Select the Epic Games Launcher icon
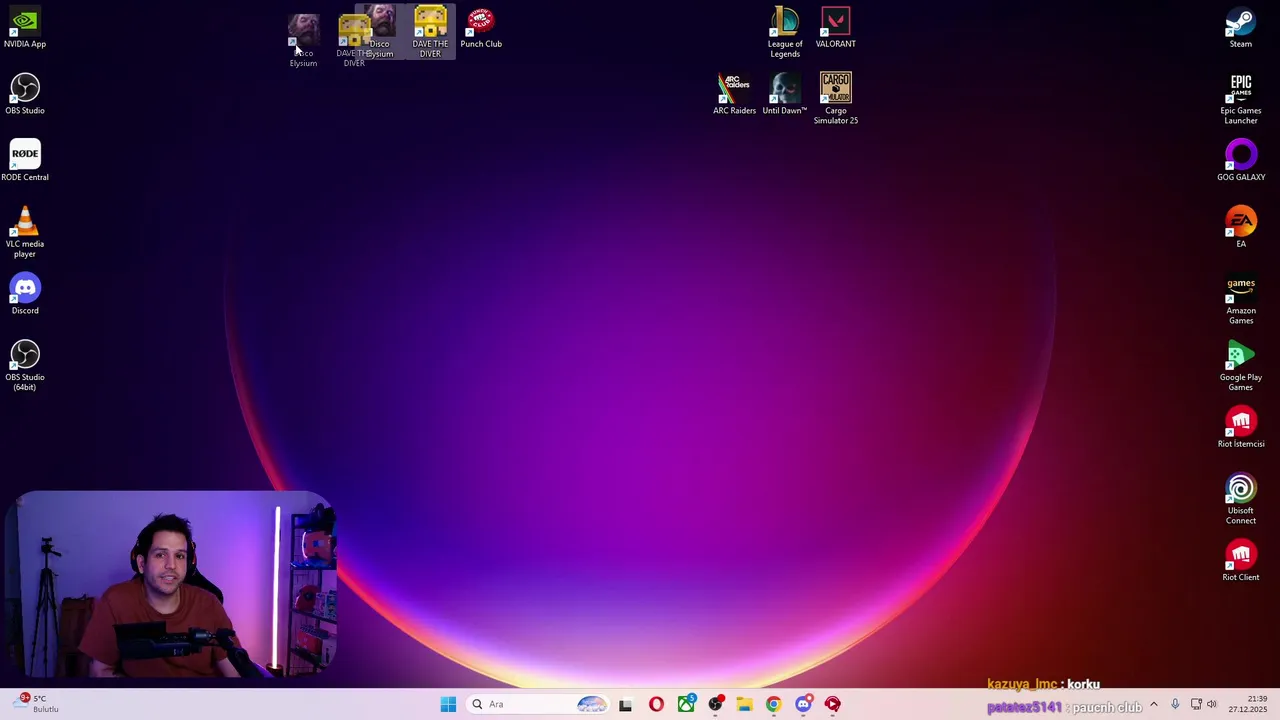Screen dimensions: 1280x720 tap(1241, 99)
